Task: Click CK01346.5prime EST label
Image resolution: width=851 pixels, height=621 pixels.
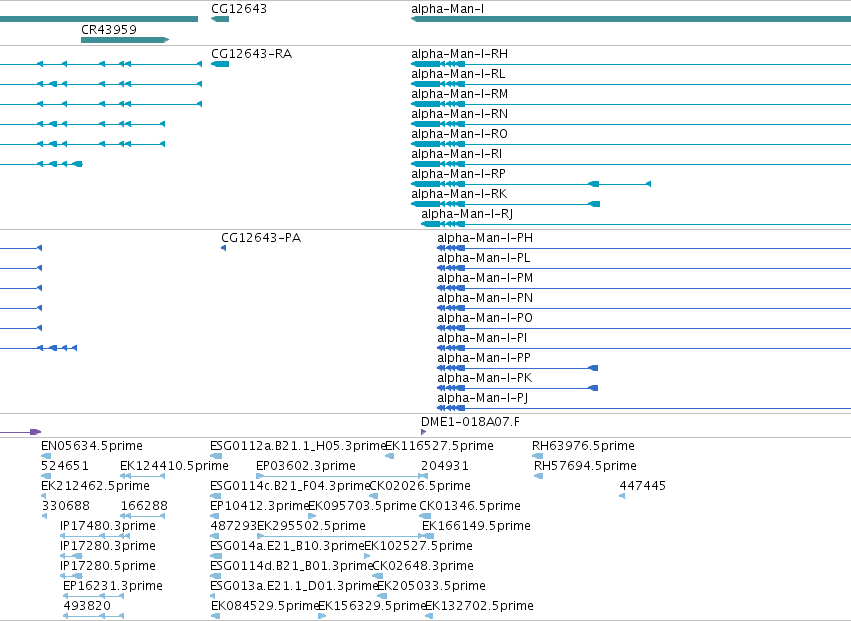Action: (x=470, y=506)
